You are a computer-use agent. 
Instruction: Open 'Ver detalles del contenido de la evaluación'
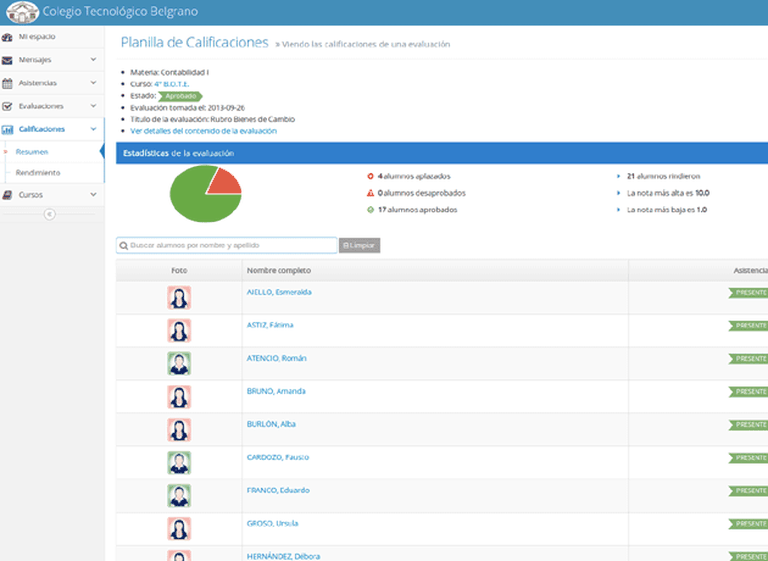click(203, 131)
